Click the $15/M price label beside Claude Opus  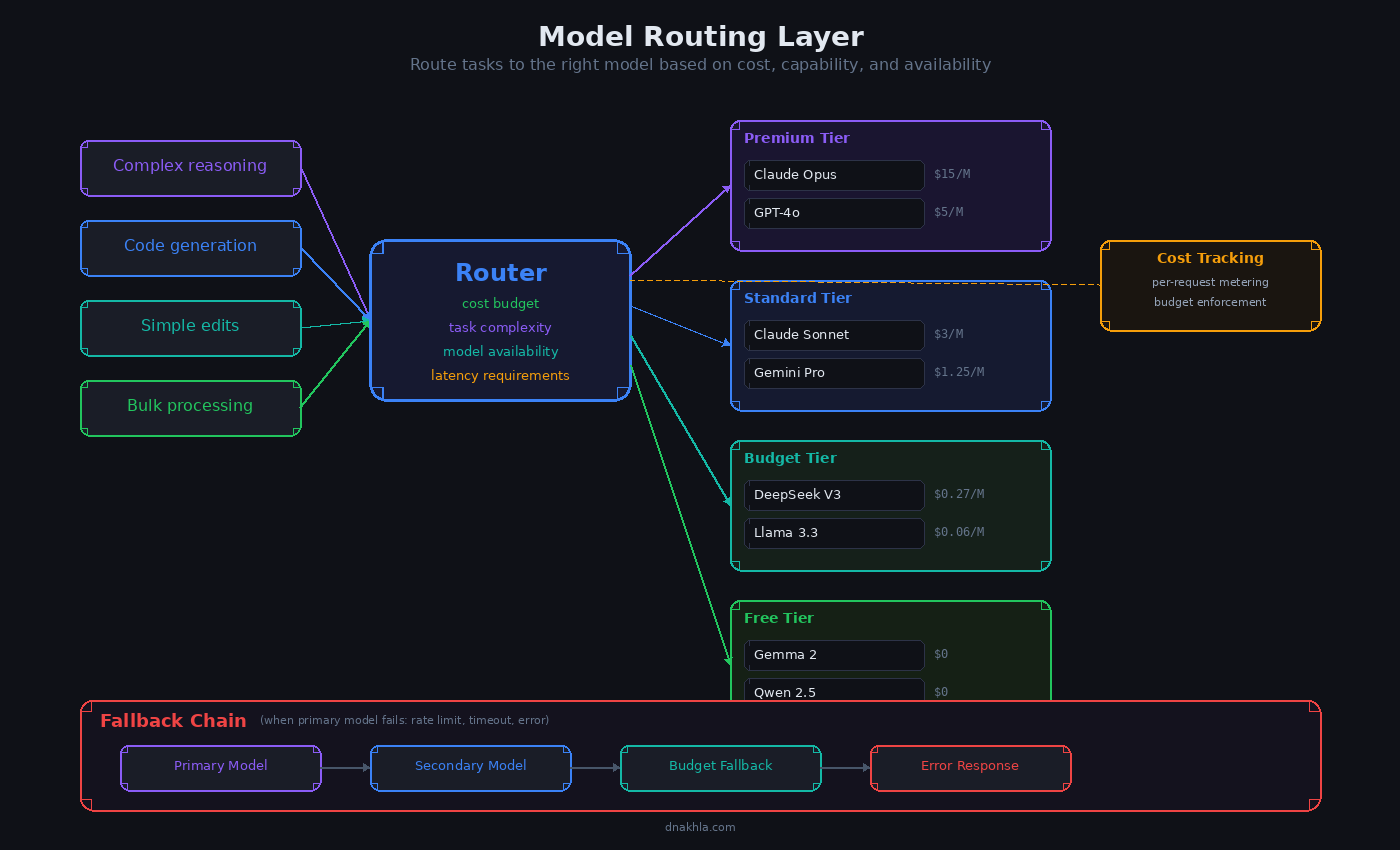(x=951, y=173)
